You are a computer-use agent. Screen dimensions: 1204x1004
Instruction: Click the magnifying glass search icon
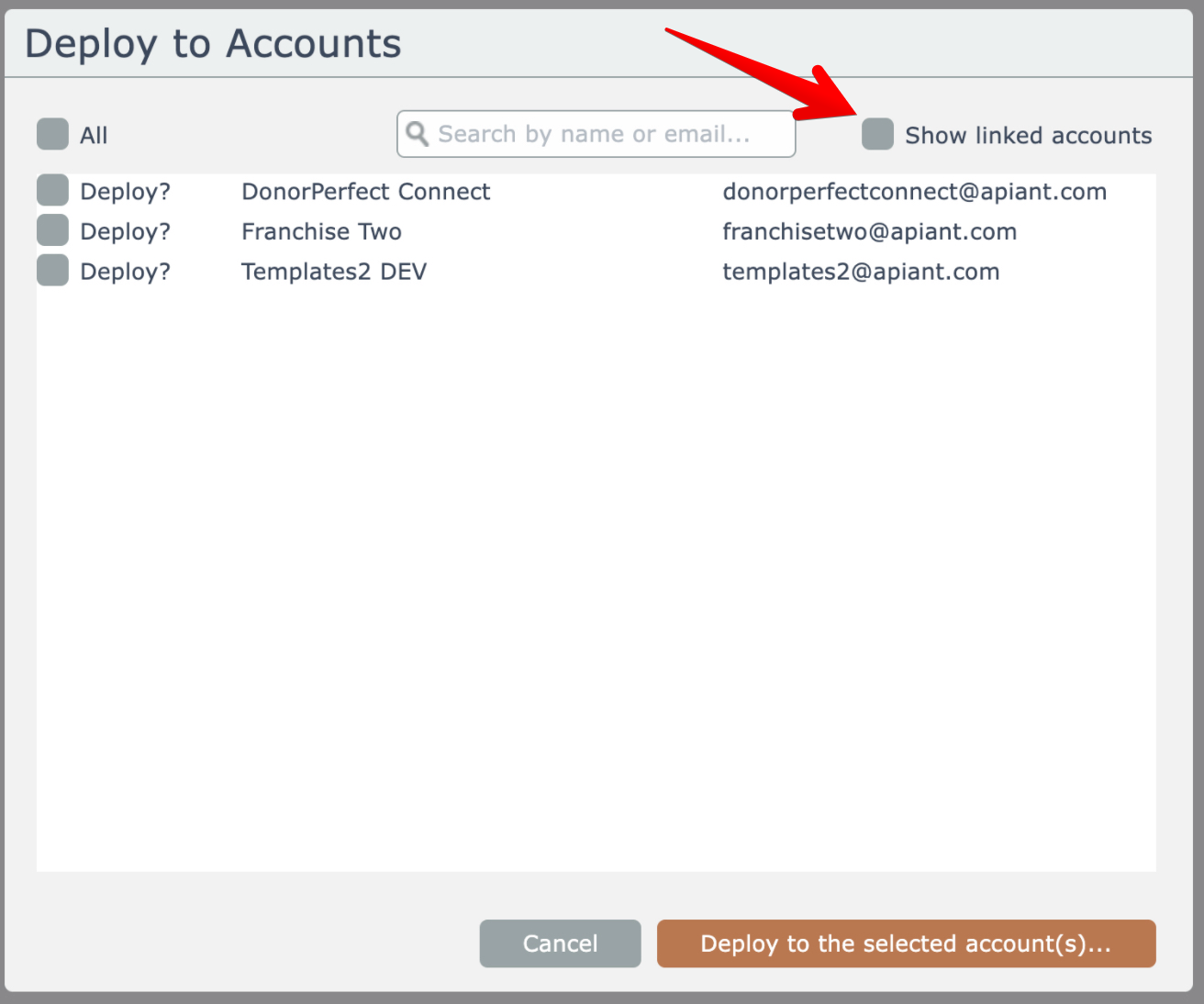(417, 134)
